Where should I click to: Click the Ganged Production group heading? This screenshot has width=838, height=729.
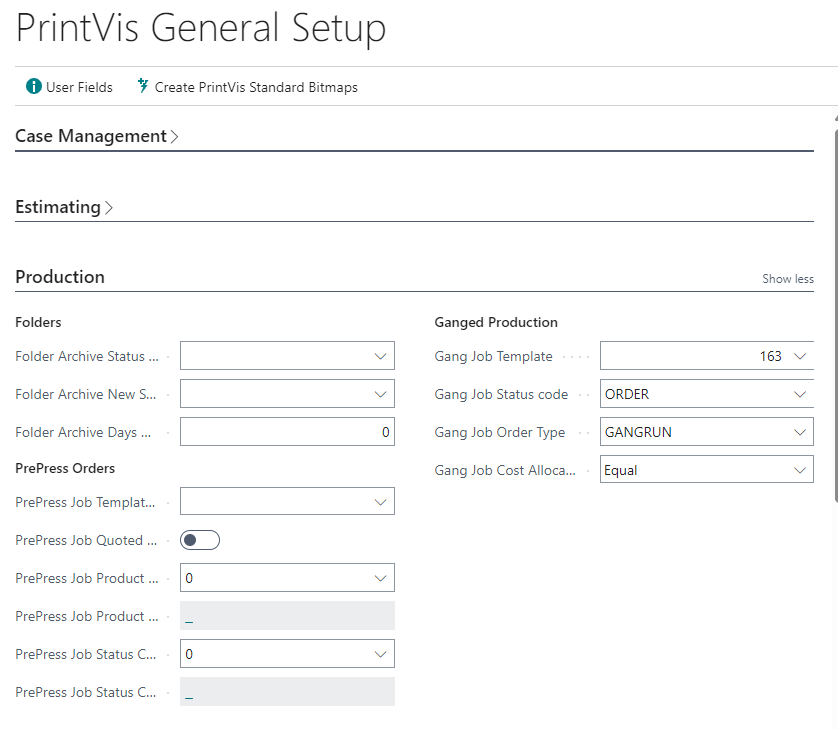tap(496, 322)
